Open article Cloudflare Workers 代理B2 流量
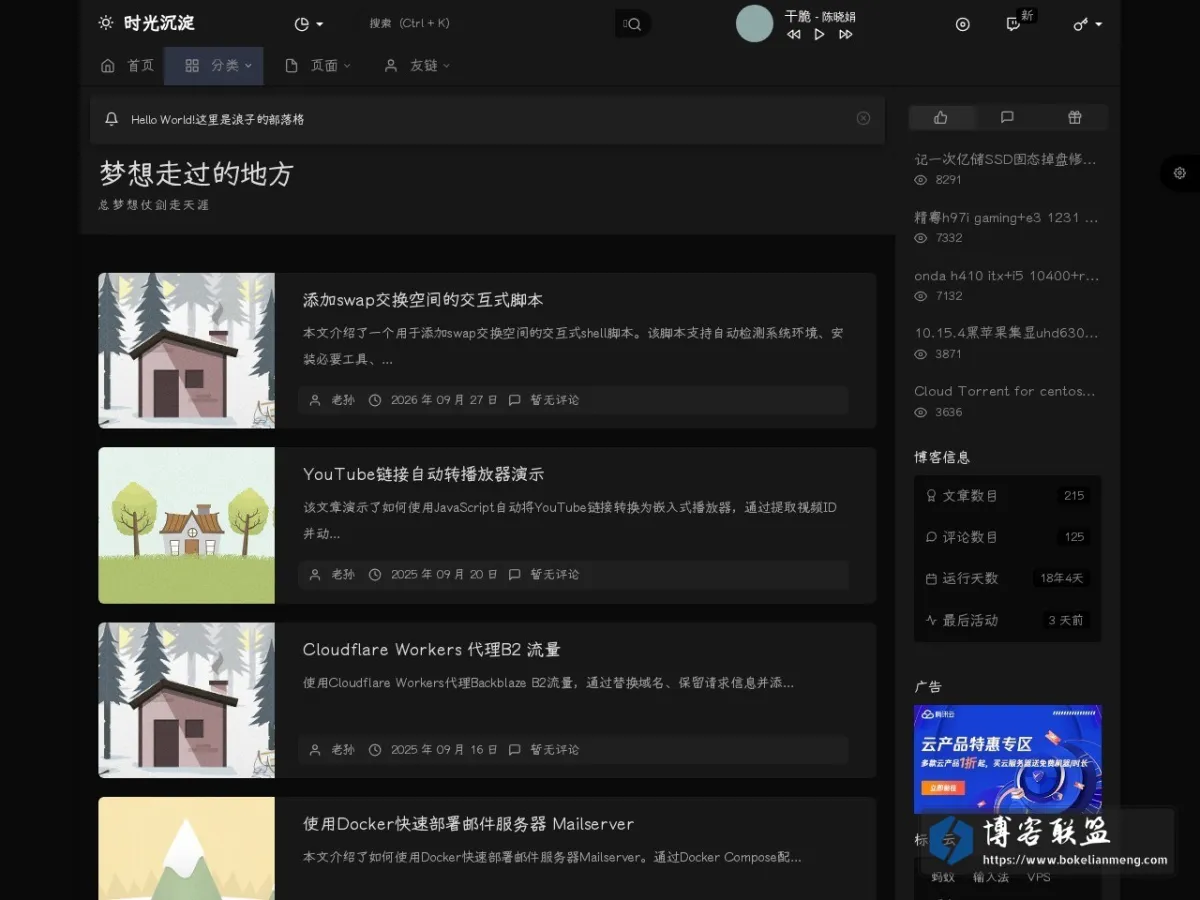The image size is (1200, 900). [431, 649]
